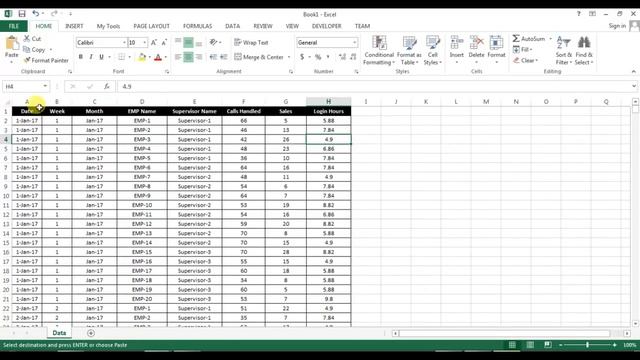
Task: Toggle Italic formatting
Action: pos(91,57)
